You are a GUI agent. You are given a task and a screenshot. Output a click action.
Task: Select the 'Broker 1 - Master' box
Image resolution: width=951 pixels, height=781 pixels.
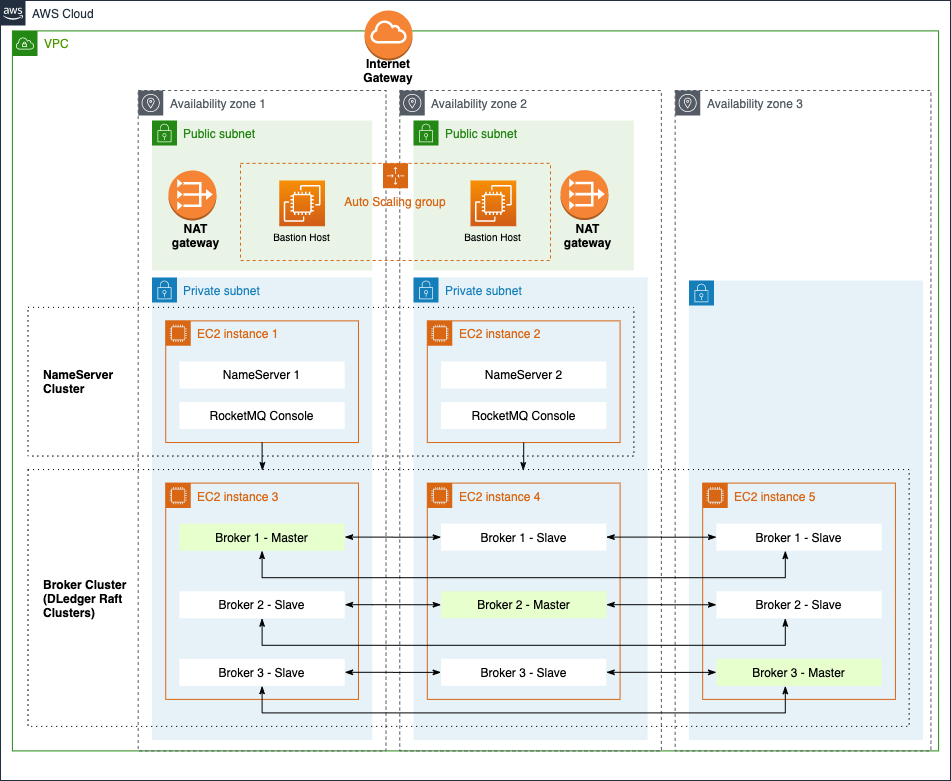point(262,538)
